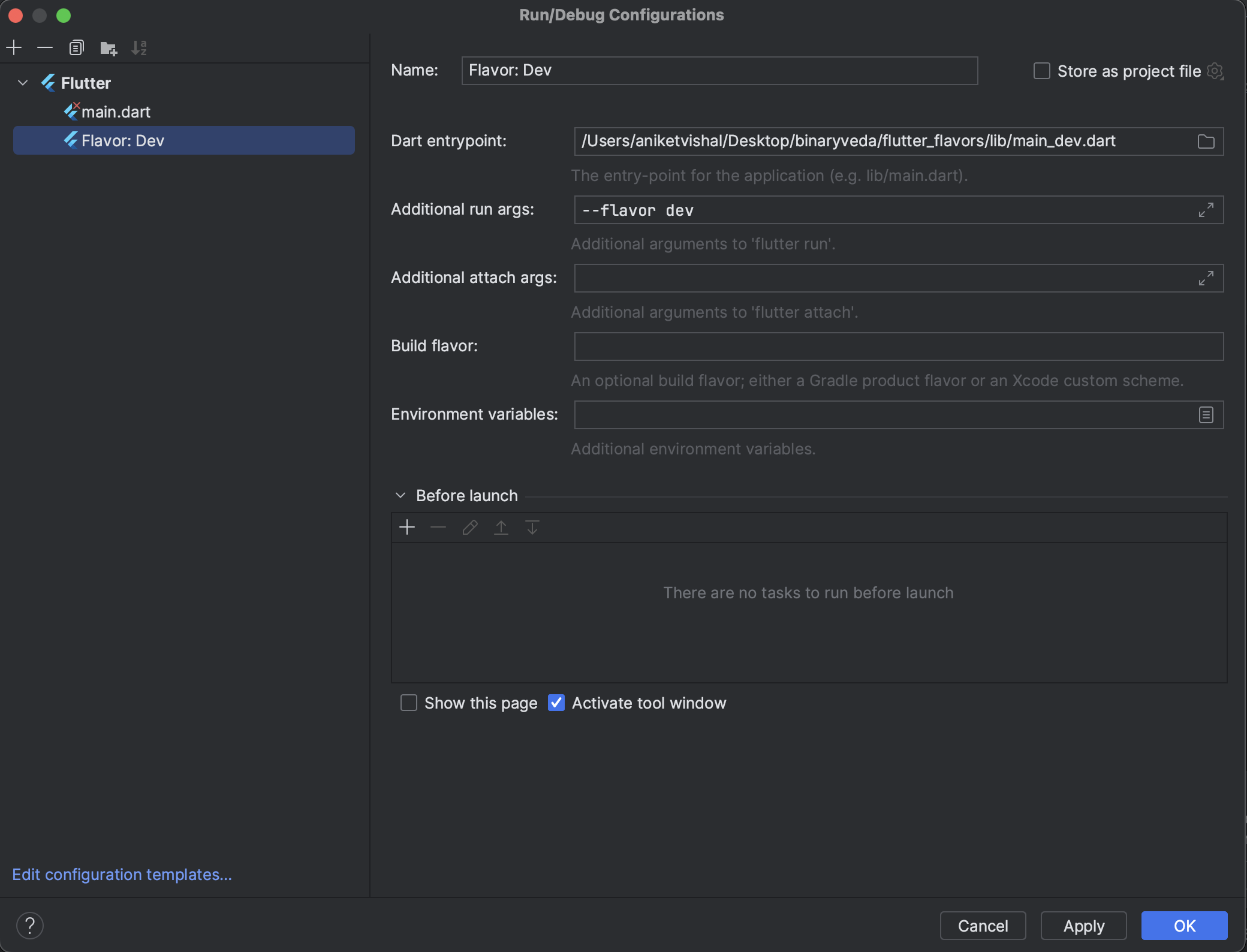
Task: Open help for this dialog
Action: pos(29,925)
